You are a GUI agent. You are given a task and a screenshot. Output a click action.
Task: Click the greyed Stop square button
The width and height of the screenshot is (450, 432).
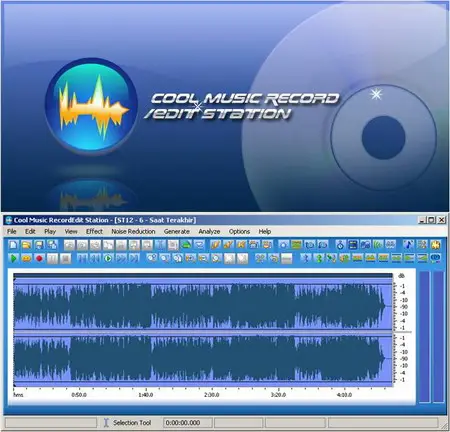click(66, 258)
